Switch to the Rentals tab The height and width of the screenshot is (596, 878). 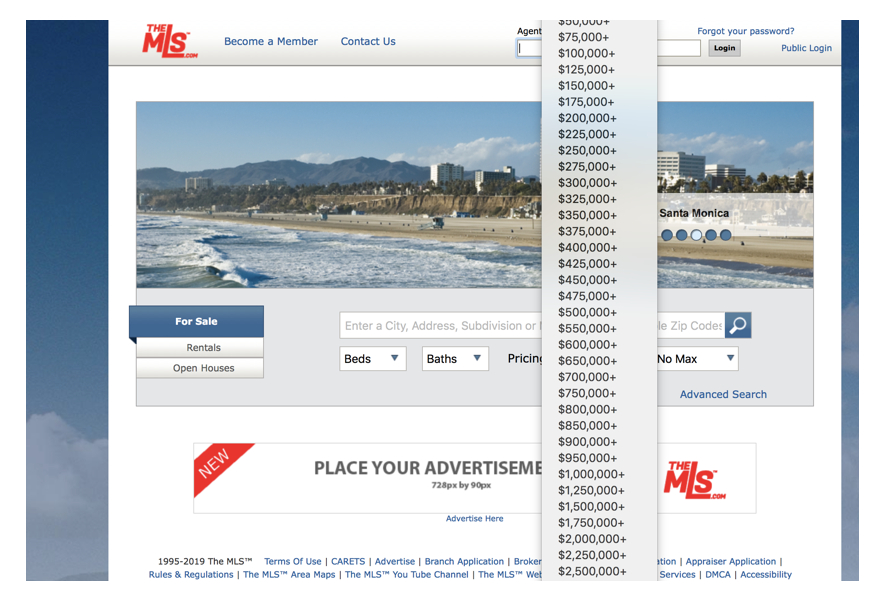203,348
